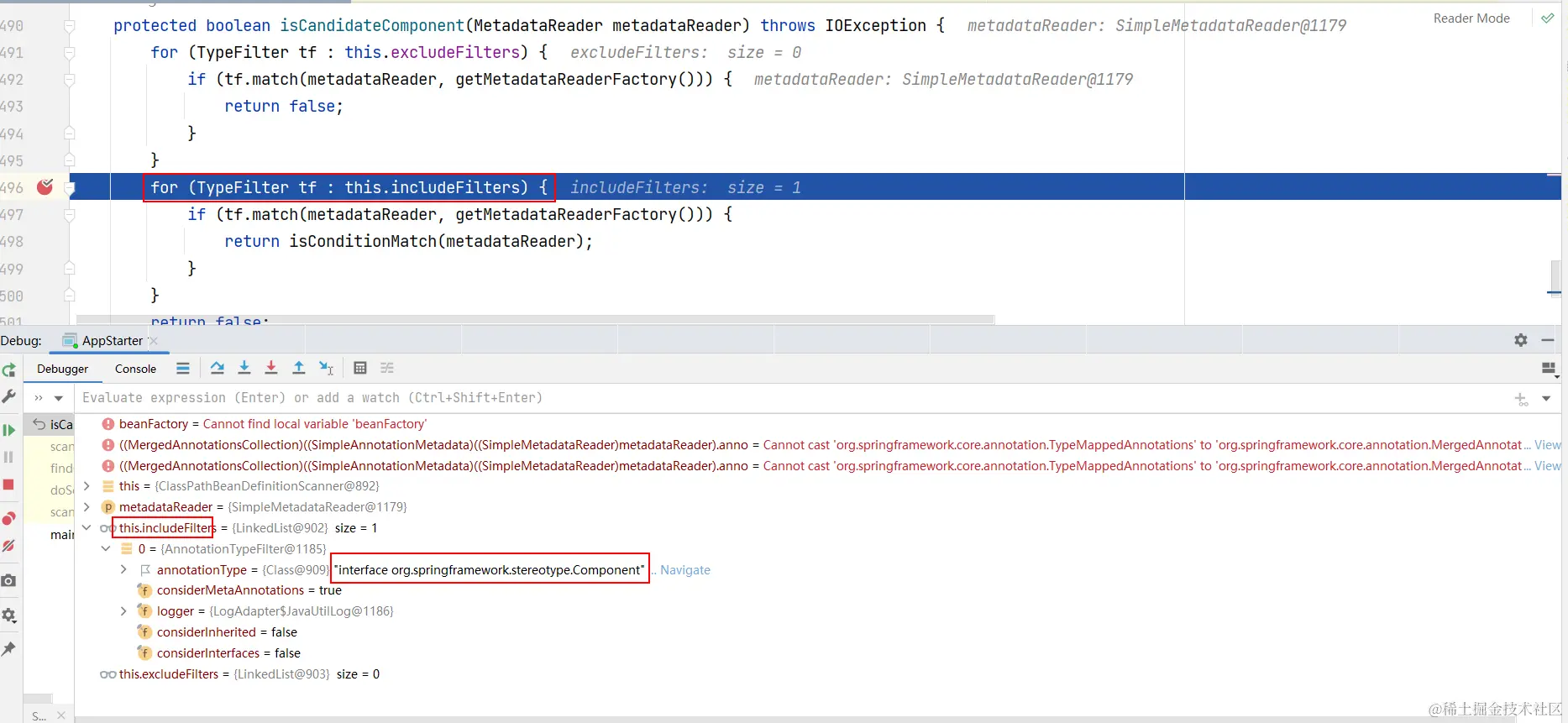Toggle Mute Breakpoints in debug sidebar

tap(9, 546)
